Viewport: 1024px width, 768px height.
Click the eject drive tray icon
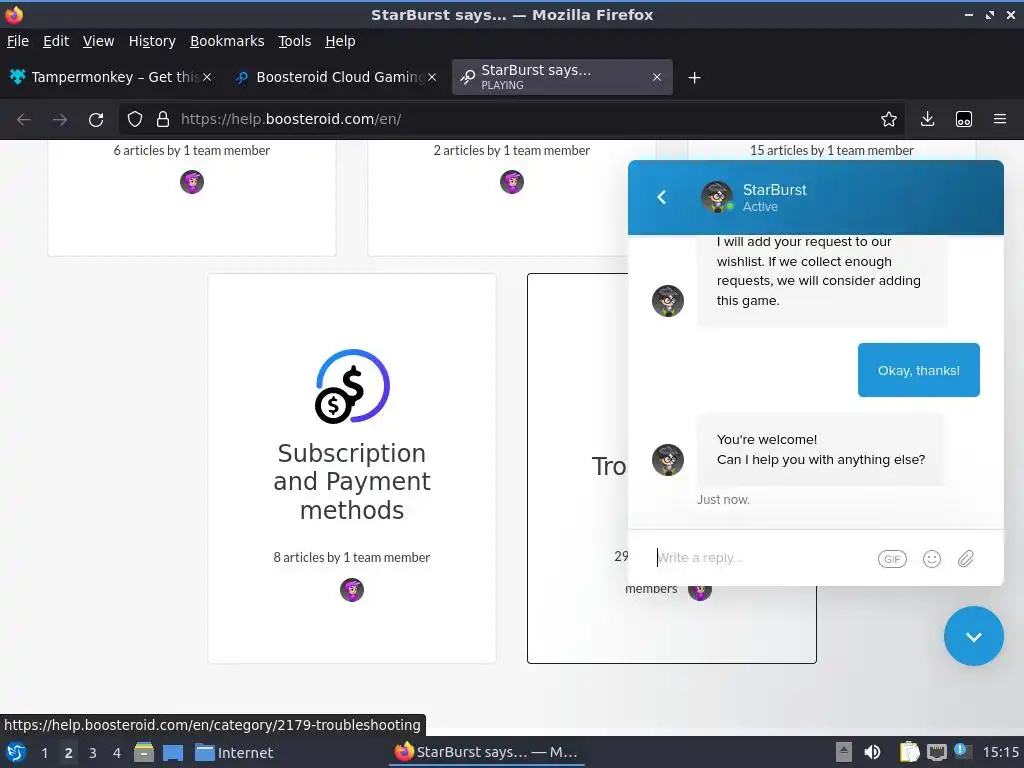click(x=844, y=752)
